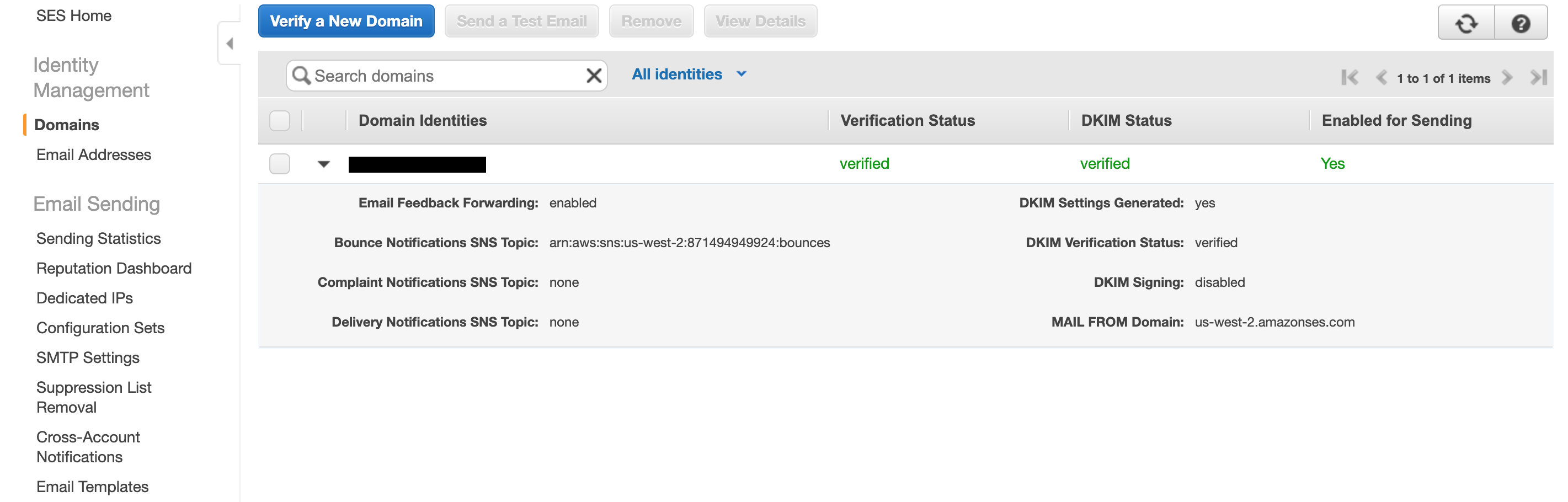Refresh the domain identities list

pos(1466,23)
